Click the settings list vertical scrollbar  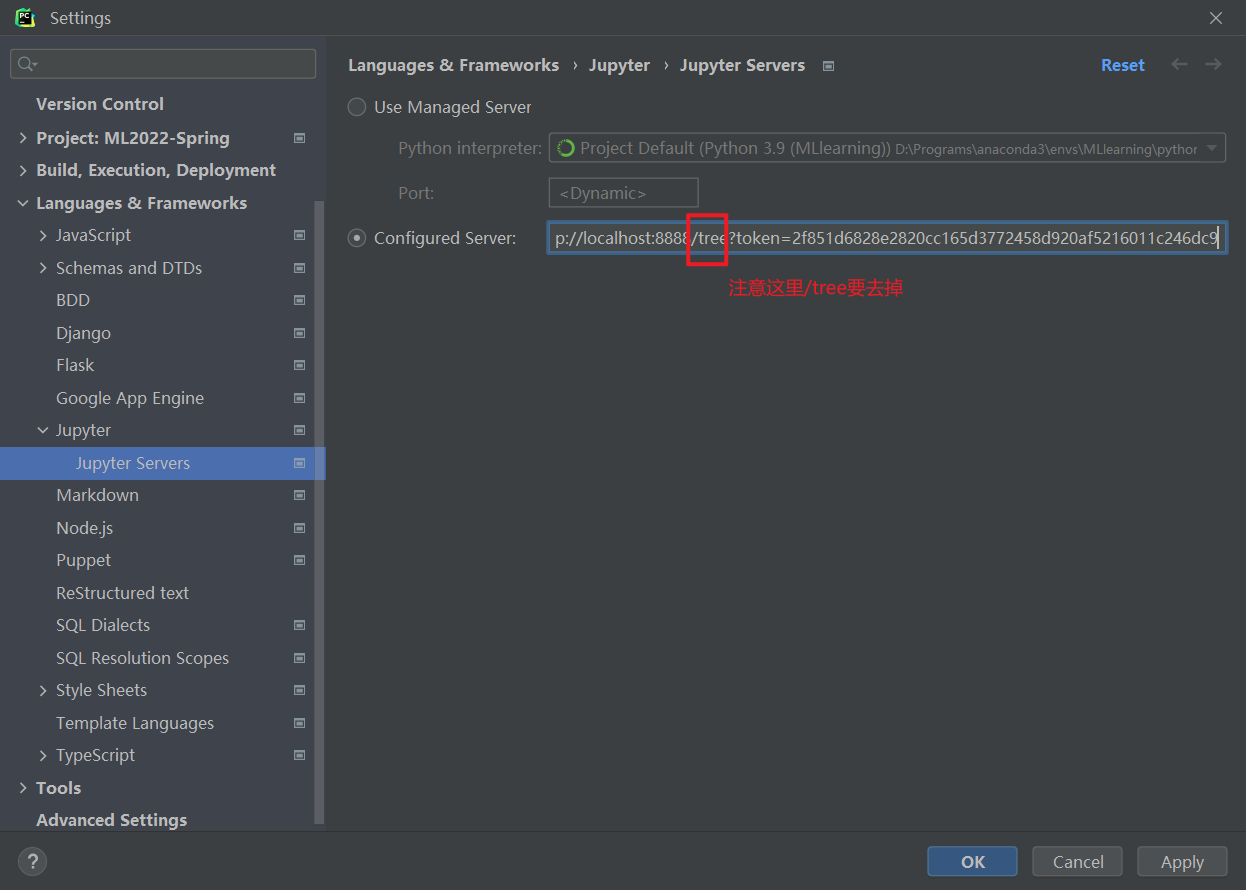(x=319, y=500)
